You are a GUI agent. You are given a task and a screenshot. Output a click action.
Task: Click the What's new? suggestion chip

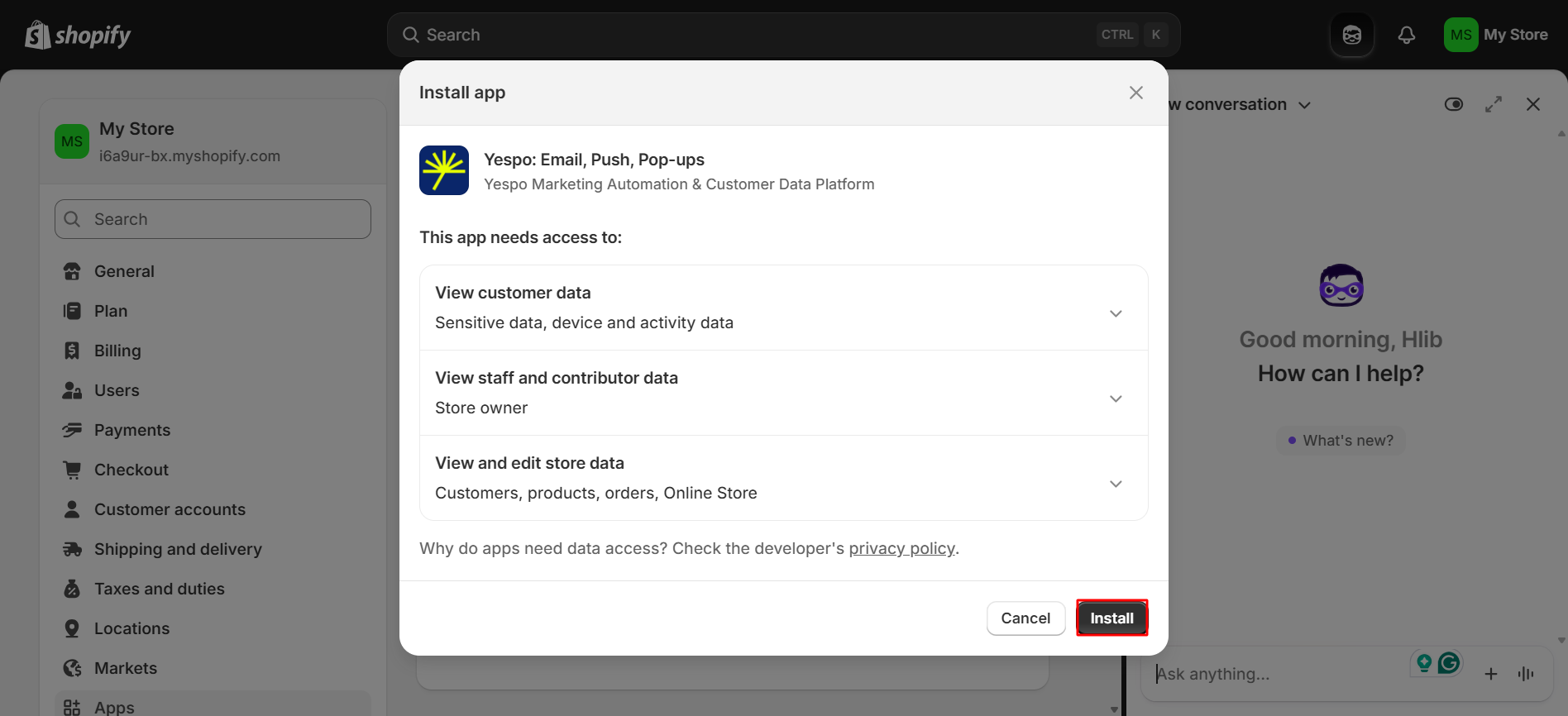1341,441
